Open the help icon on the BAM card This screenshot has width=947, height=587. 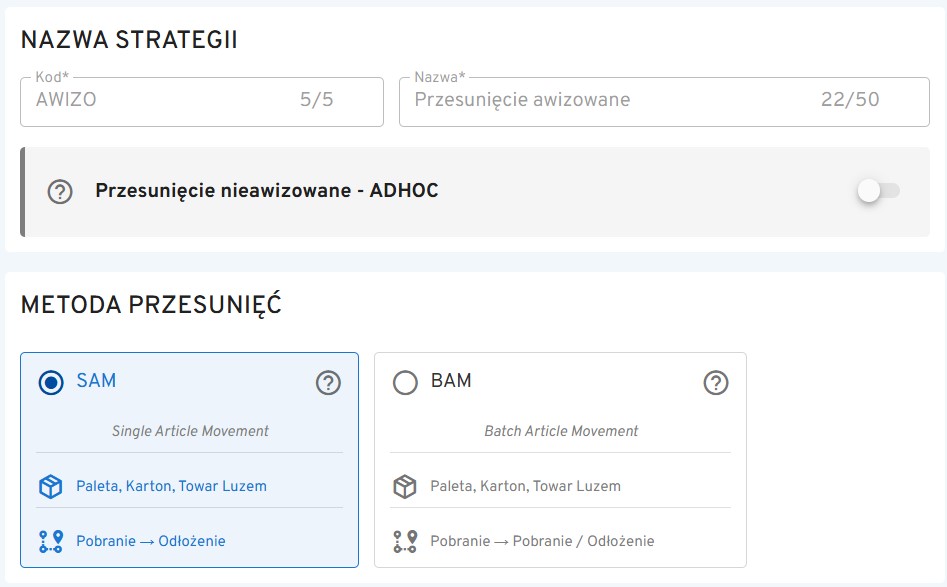(715, 382)
